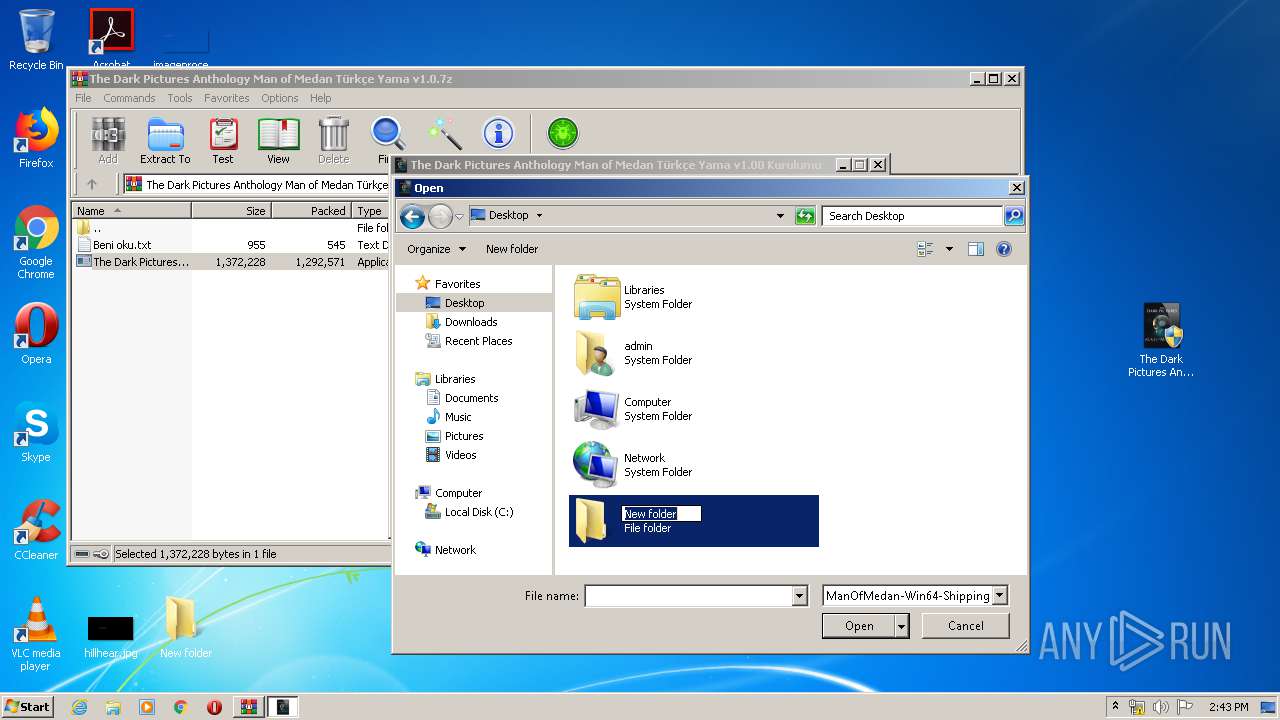Click the Google Chrome desktop shortcut
The width and height of the screenshot is (1280, 720).
click(36, 242)
